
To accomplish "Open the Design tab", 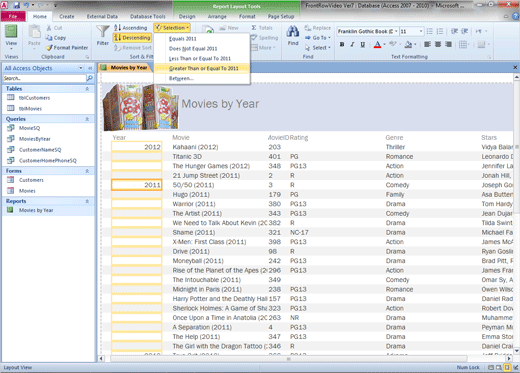I will [187, 16].
